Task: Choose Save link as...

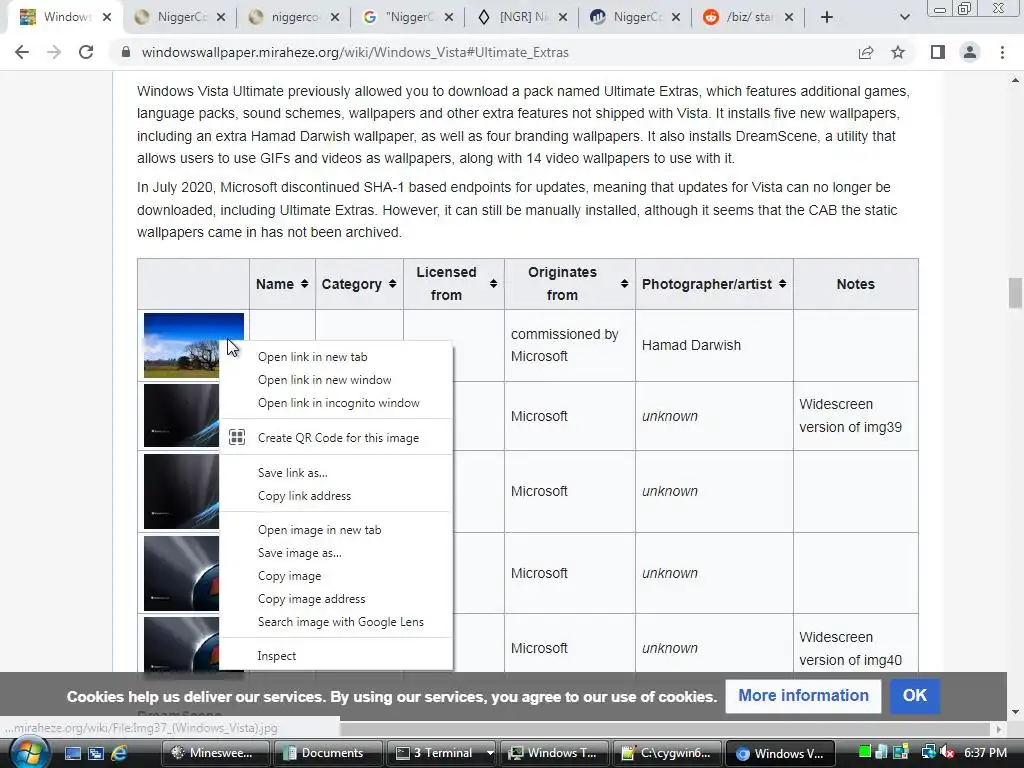Action: [336, 473]
